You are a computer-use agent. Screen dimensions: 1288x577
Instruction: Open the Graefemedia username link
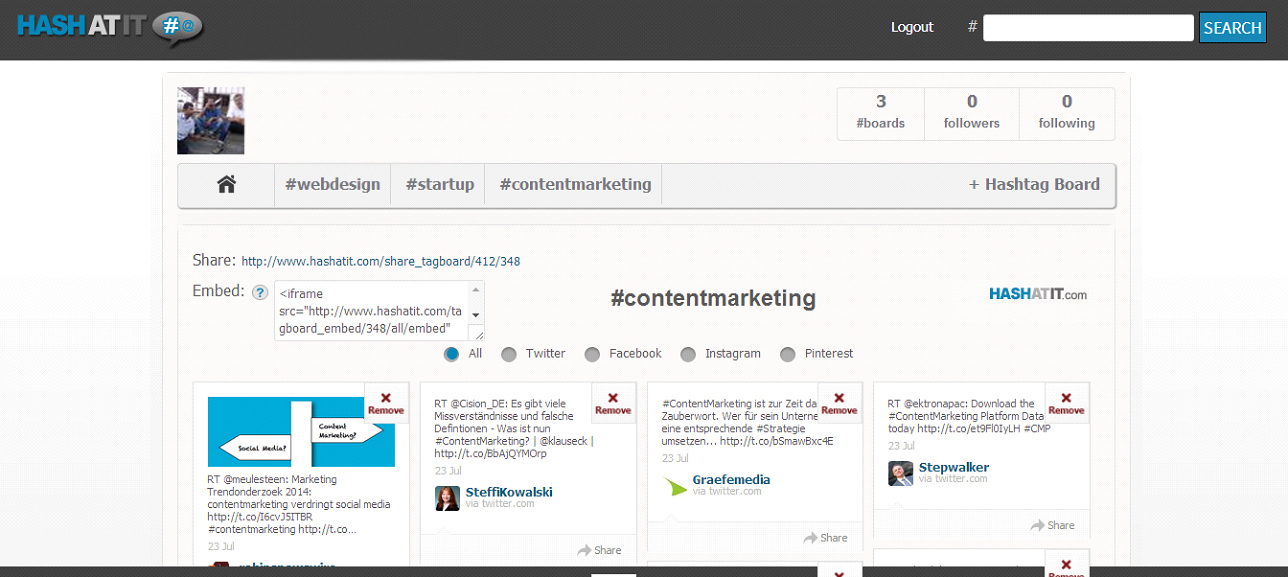click(x=731, y=480)
